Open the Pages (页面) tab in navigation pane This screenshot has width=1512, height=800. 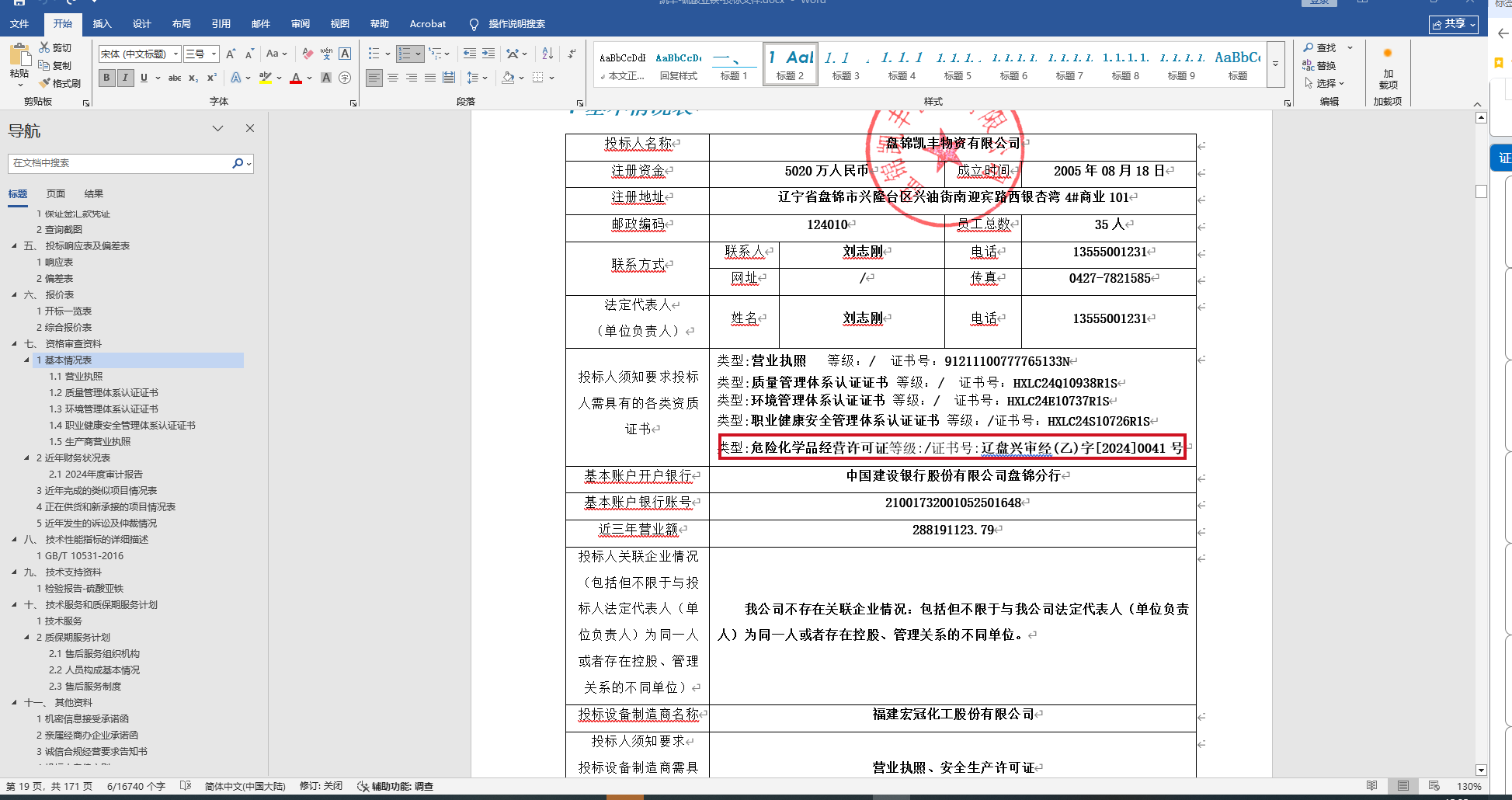[56, 193]
